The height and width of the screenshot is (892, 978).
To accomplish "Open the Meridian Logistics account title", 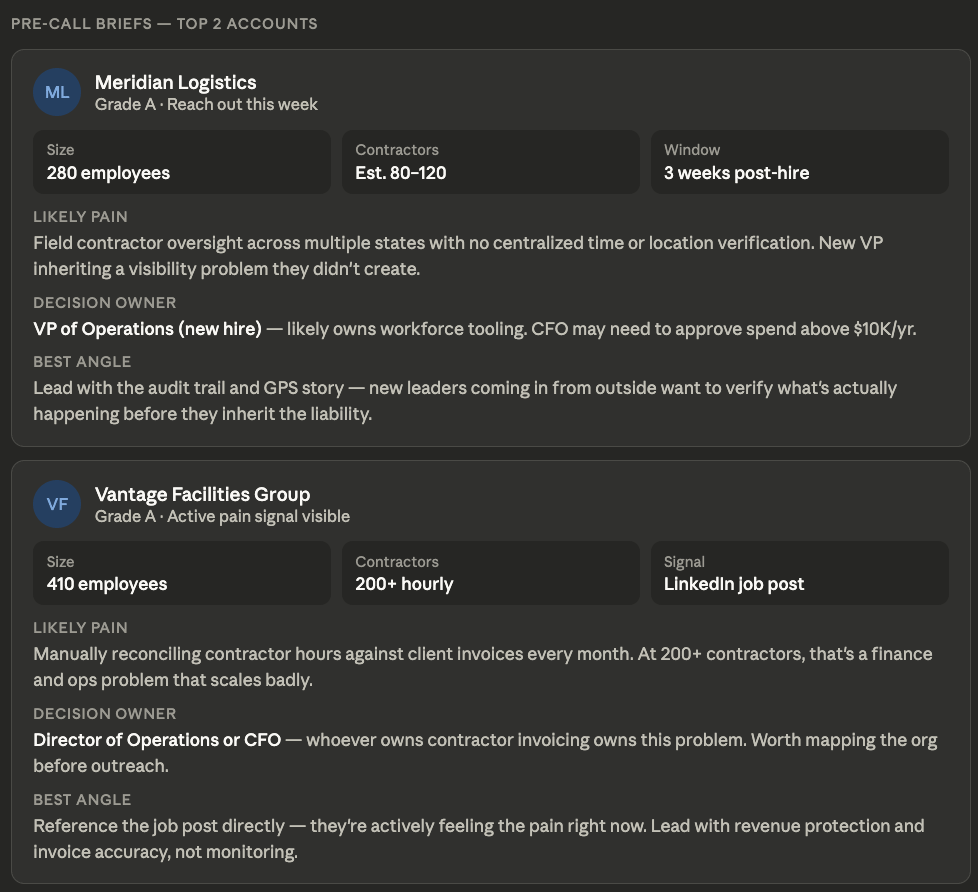I will pyautogui.click(x=175, y=82).
